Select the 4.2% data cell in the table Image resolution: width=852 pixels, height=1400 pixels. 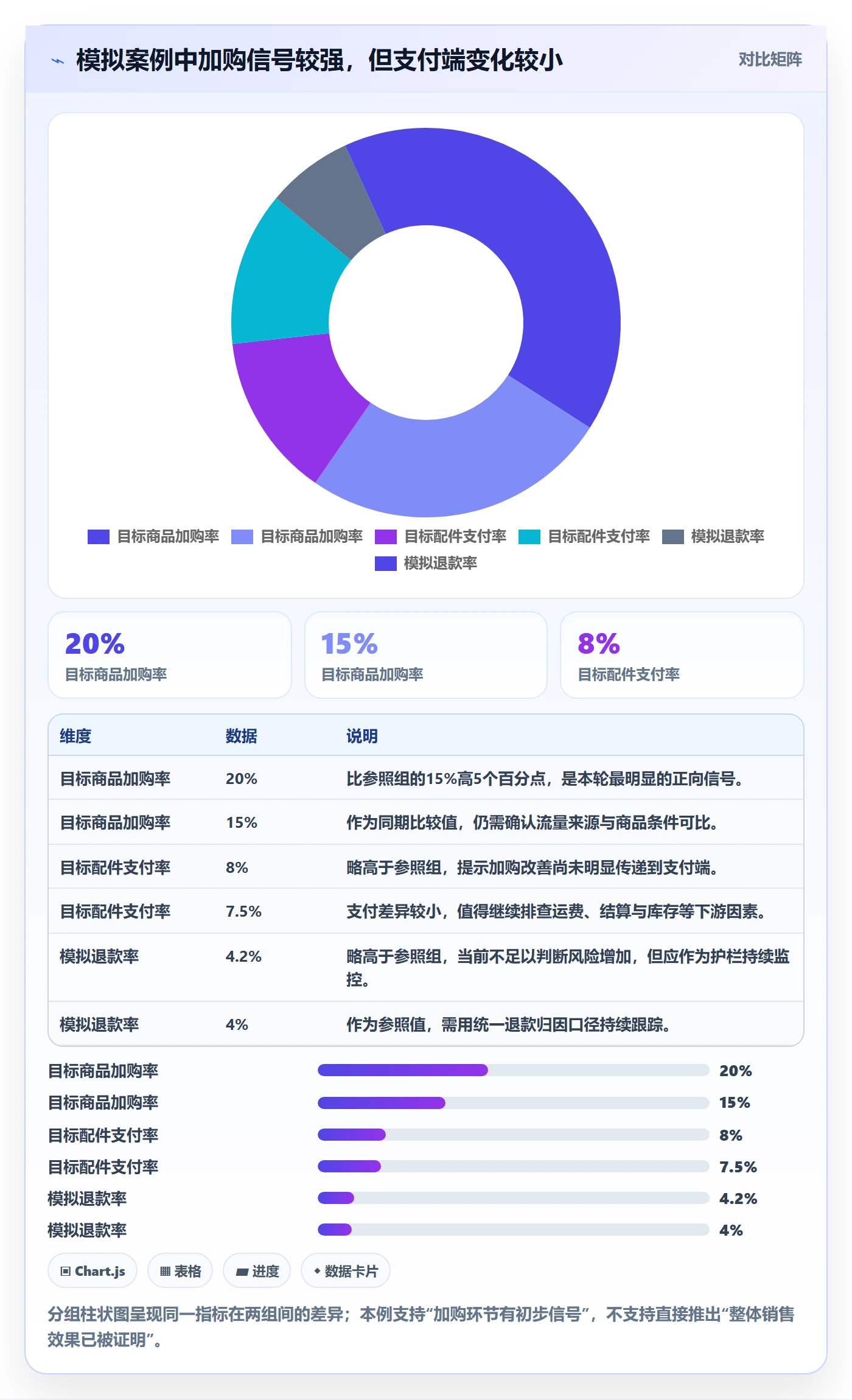pos(243,956)
